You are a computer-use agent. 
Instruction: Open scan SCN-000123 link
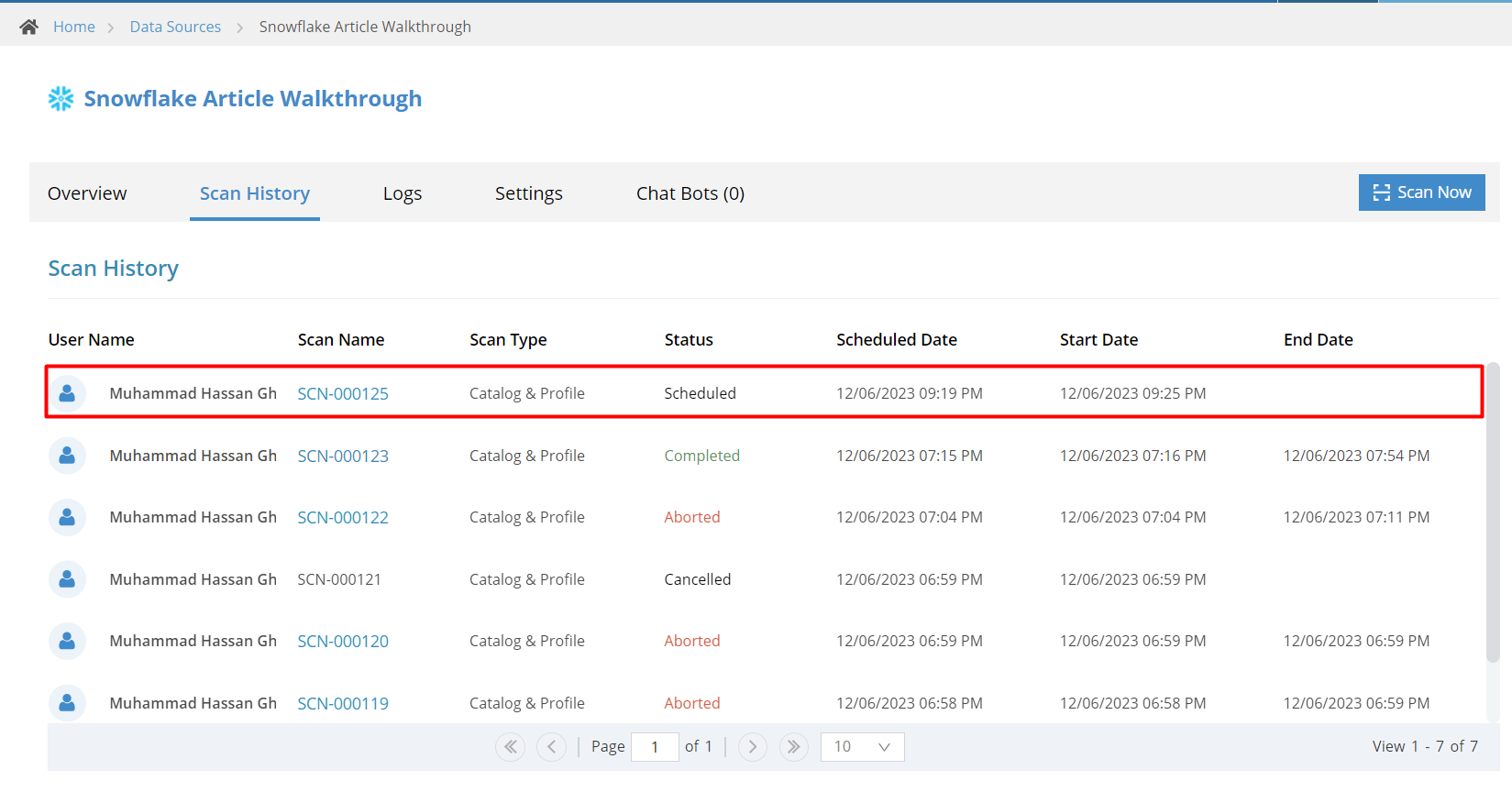coord(343,456)
